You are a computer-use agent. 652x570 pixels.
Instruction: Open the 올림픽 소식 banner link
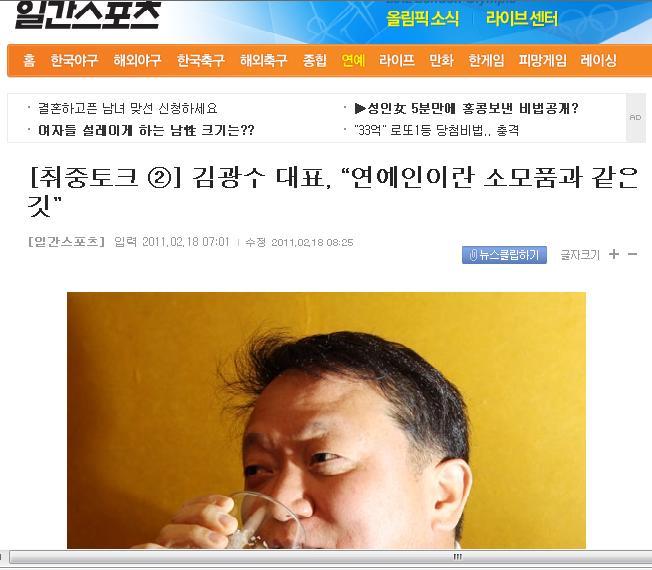click(x=422, y=18)
